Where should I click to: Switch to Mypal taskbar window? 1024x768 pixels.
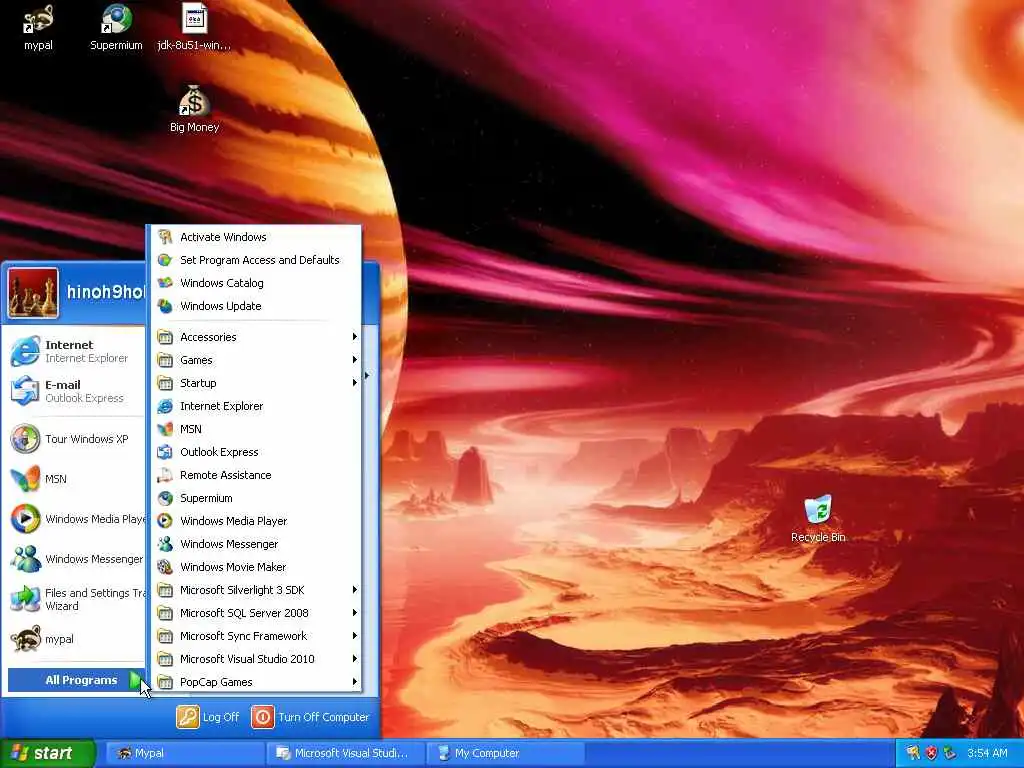(x=185, y=753)
